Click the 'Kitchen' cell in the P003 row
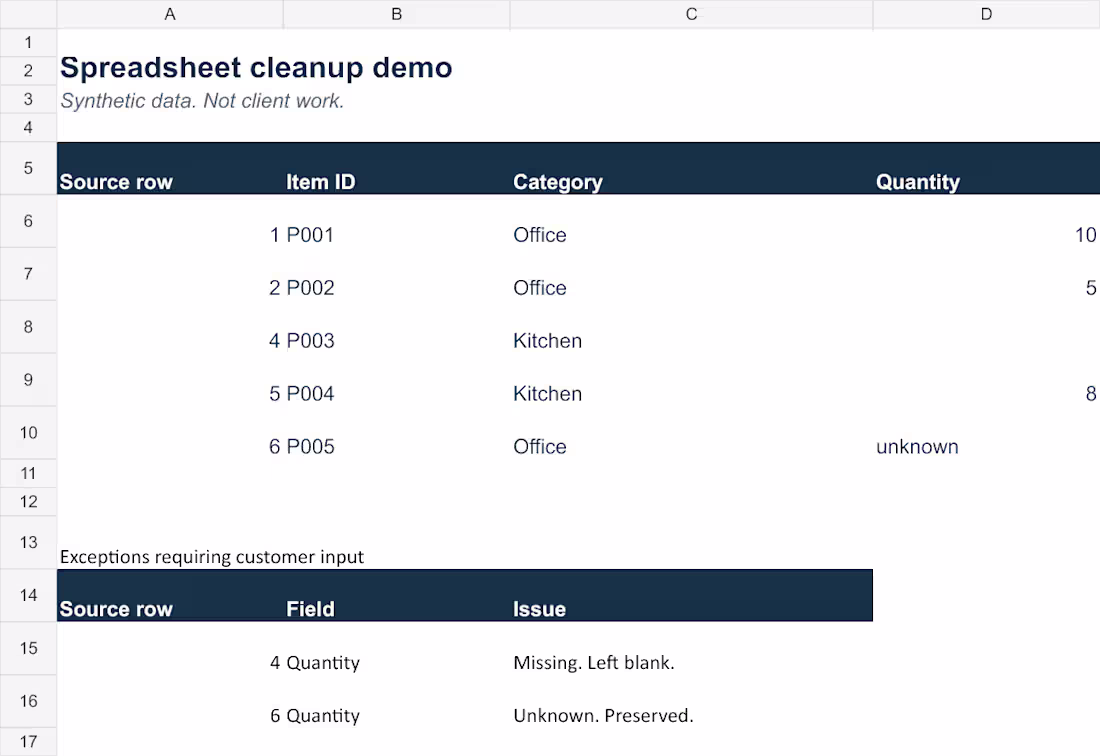The width and height of the screenshot is (1100, 756). click(x=691, y=327)
